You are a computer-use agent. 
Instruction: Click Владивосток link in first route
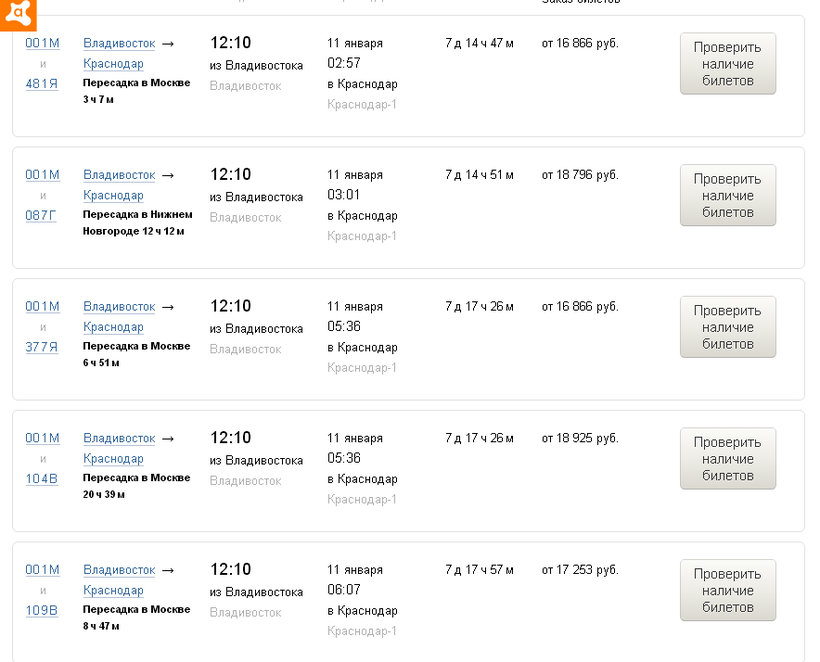click(119, 43)
